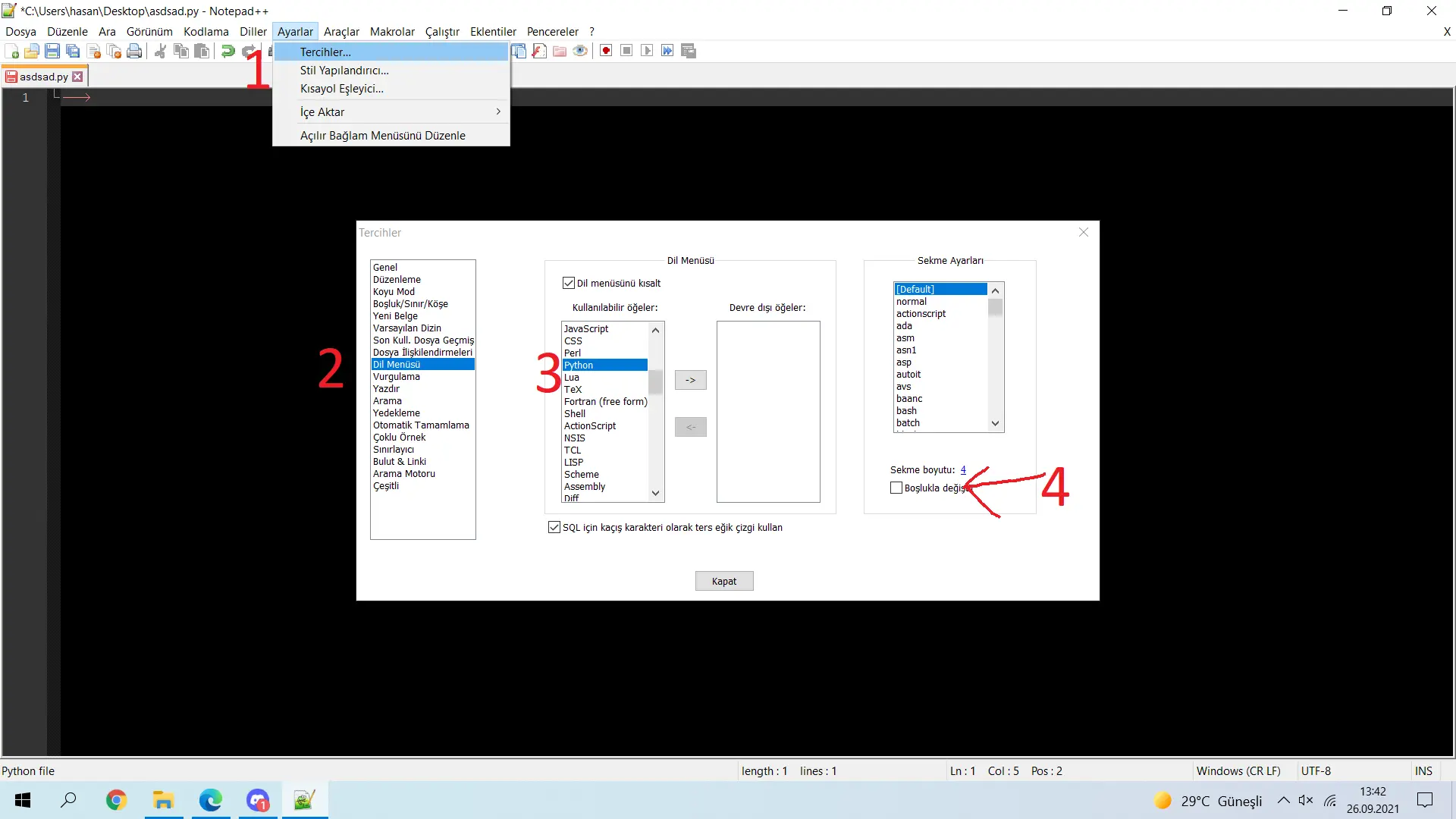The height and width of the screenshot is (819, 1456).
Task: Uncheck SQL ters eğik çizgi checkbox
Action: point(554,527)
